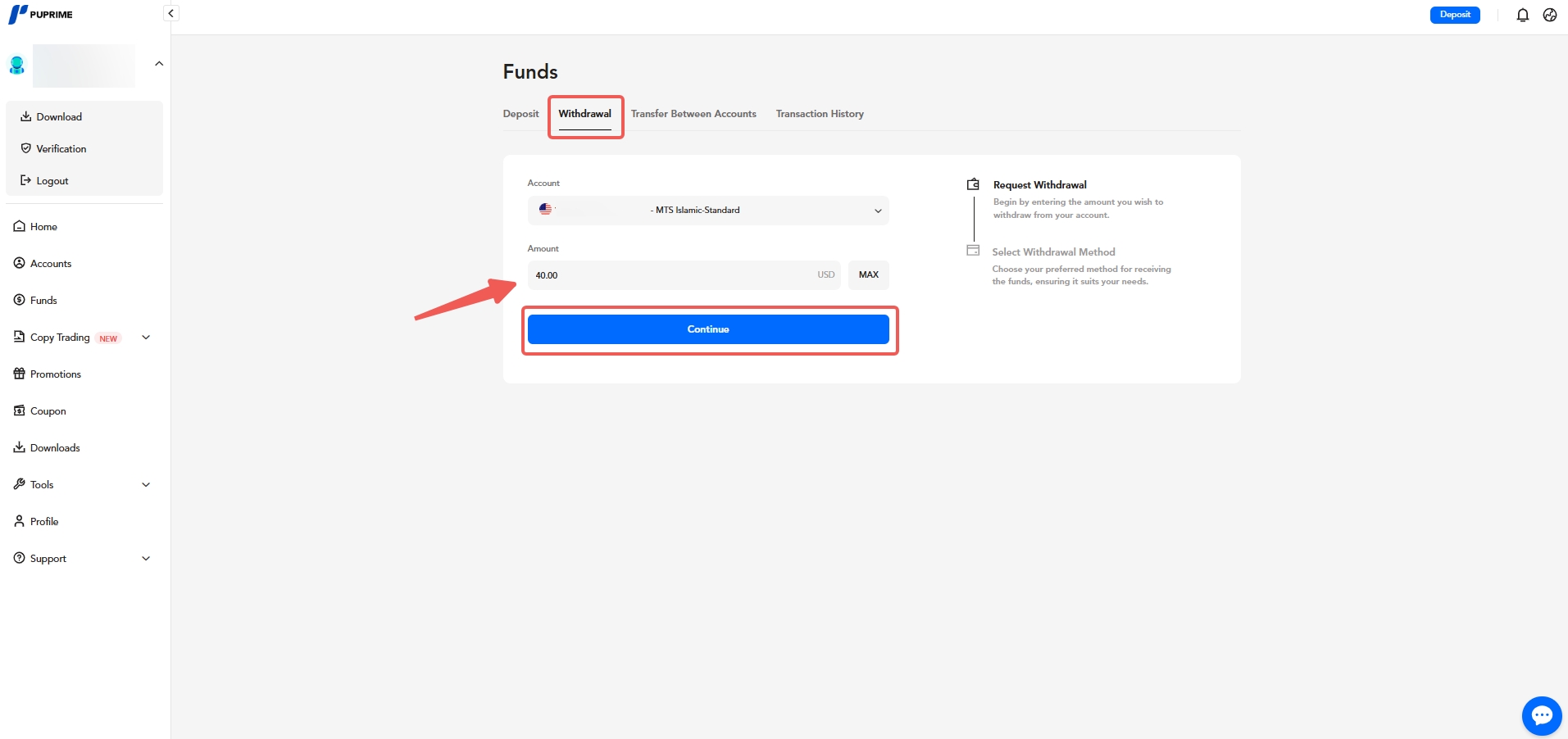This screenshot has height=739, width=1568.
Task: Open the Transaction History tab
Action: pyautogui.click(x=820, y=114)
